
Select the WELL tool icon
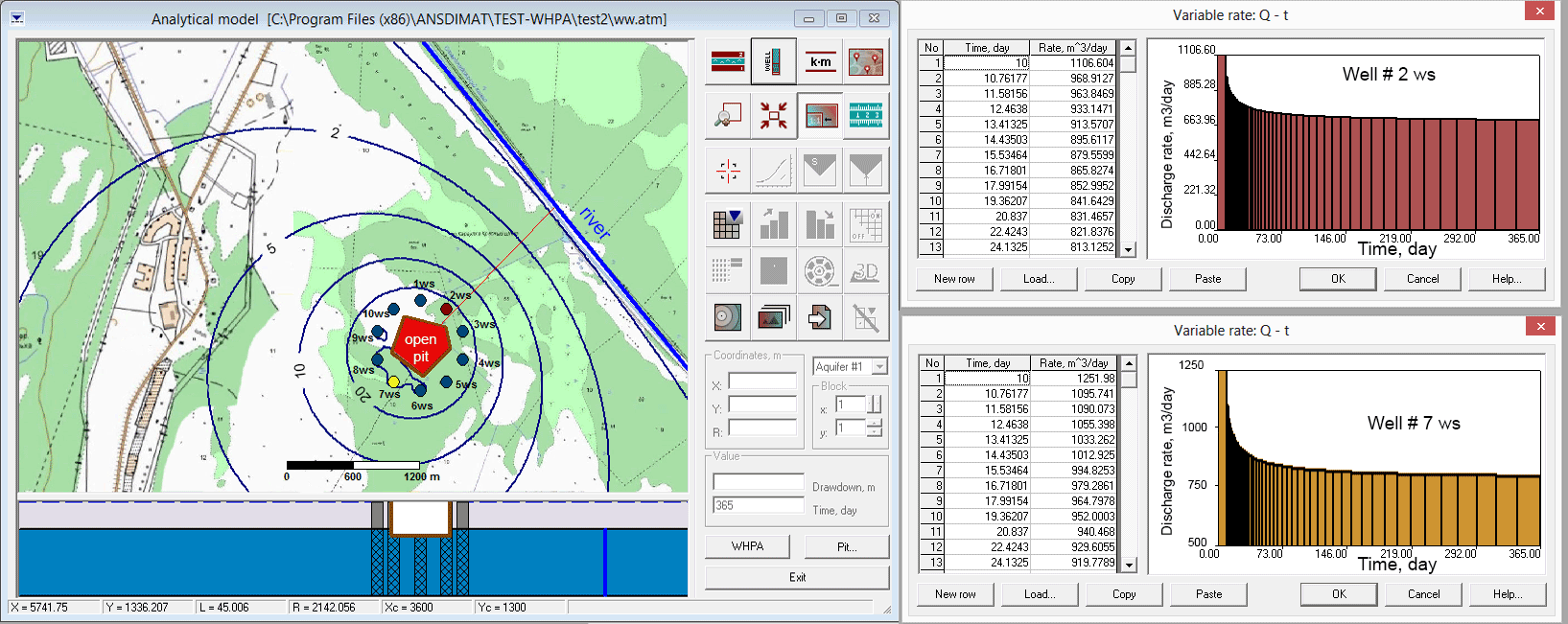point(773,62)
